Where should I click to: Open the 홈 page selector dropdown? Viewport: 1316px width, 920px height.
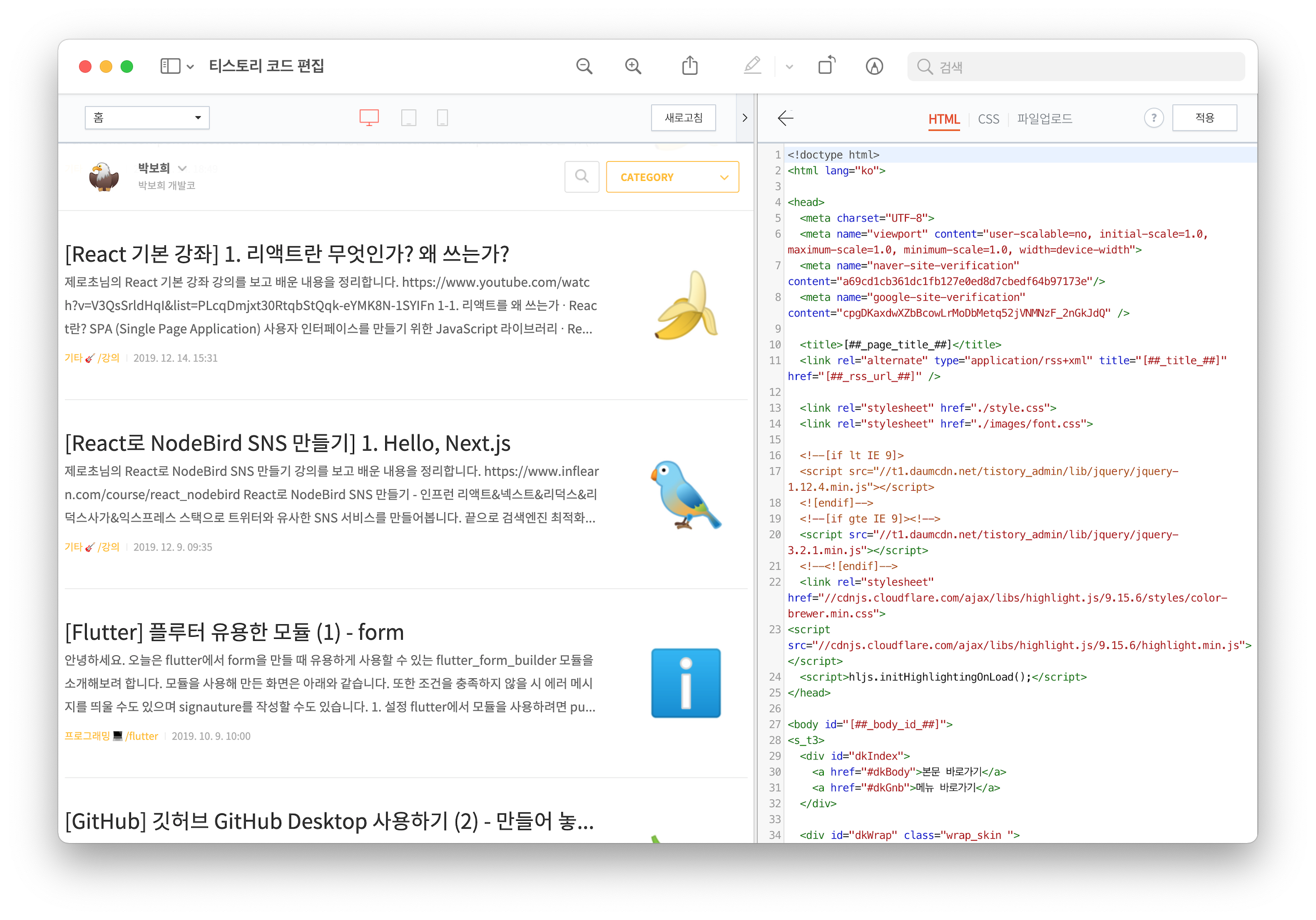click(147, 117)
